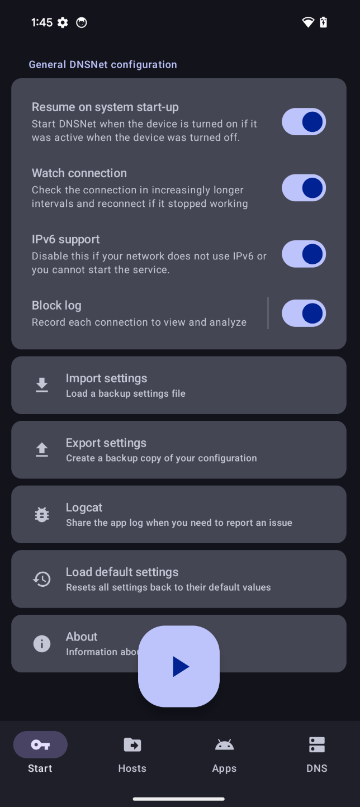Switch to the DNS tab label
The image size is (360, 807).
point(317,768)
